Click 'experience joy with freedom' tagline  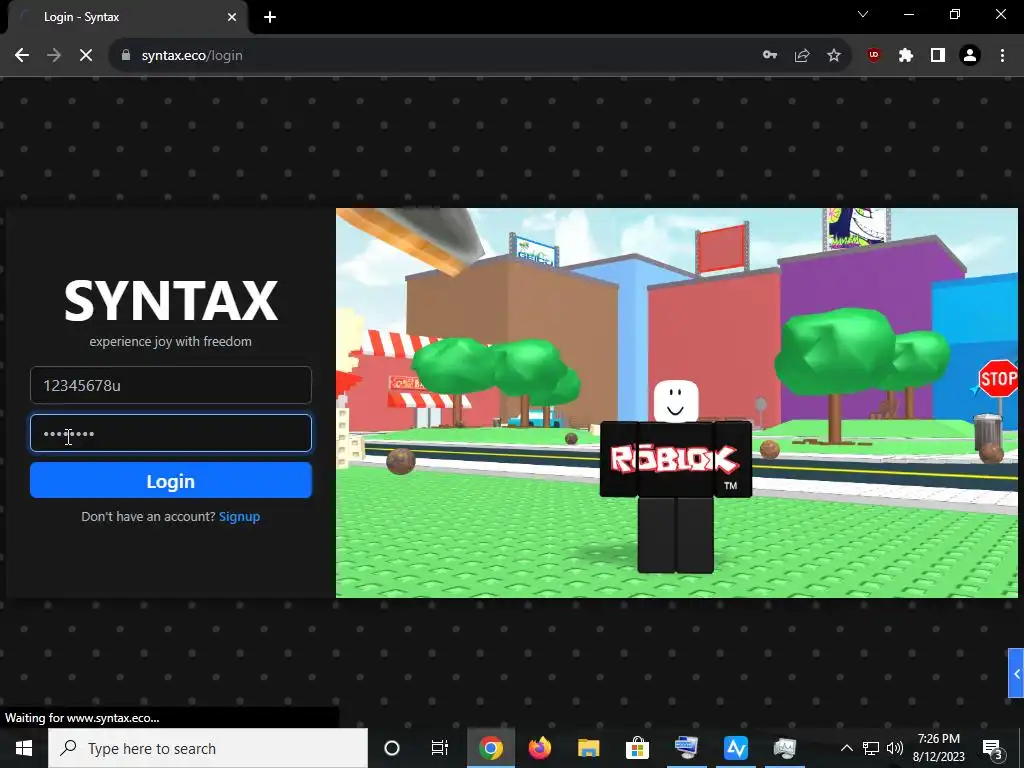pos(170,342)
